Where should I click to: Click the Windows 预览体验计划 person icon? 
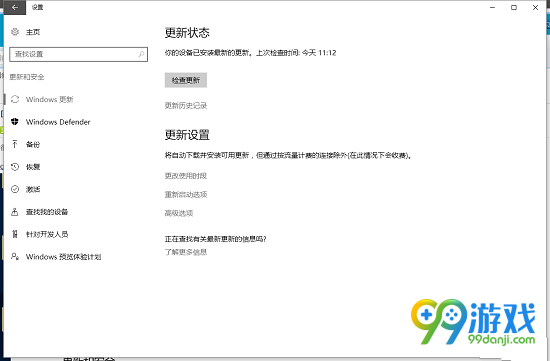pos(15,256)
